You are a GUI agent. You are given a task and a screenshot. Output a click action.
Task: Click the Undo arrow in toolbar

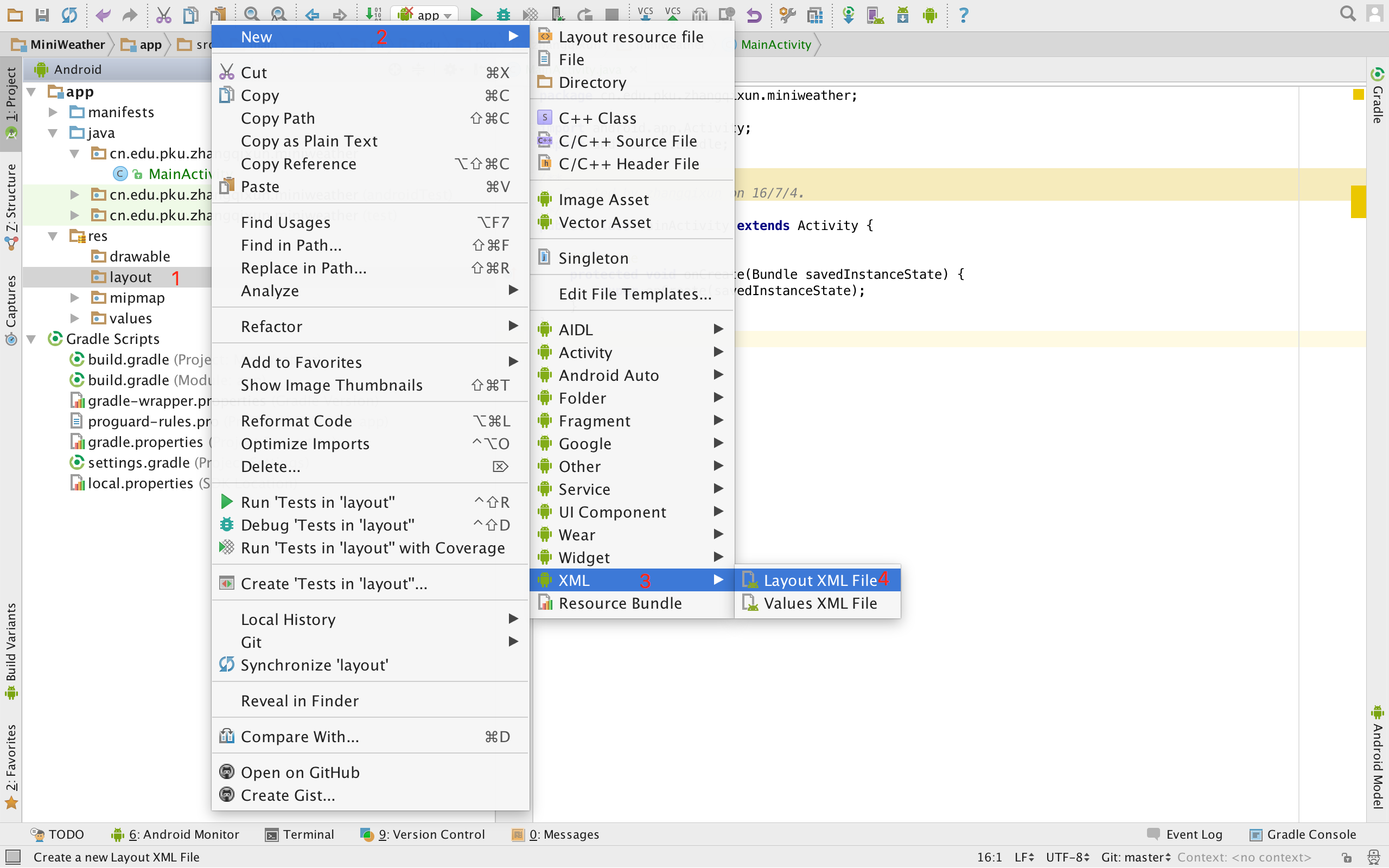point(103,15)
